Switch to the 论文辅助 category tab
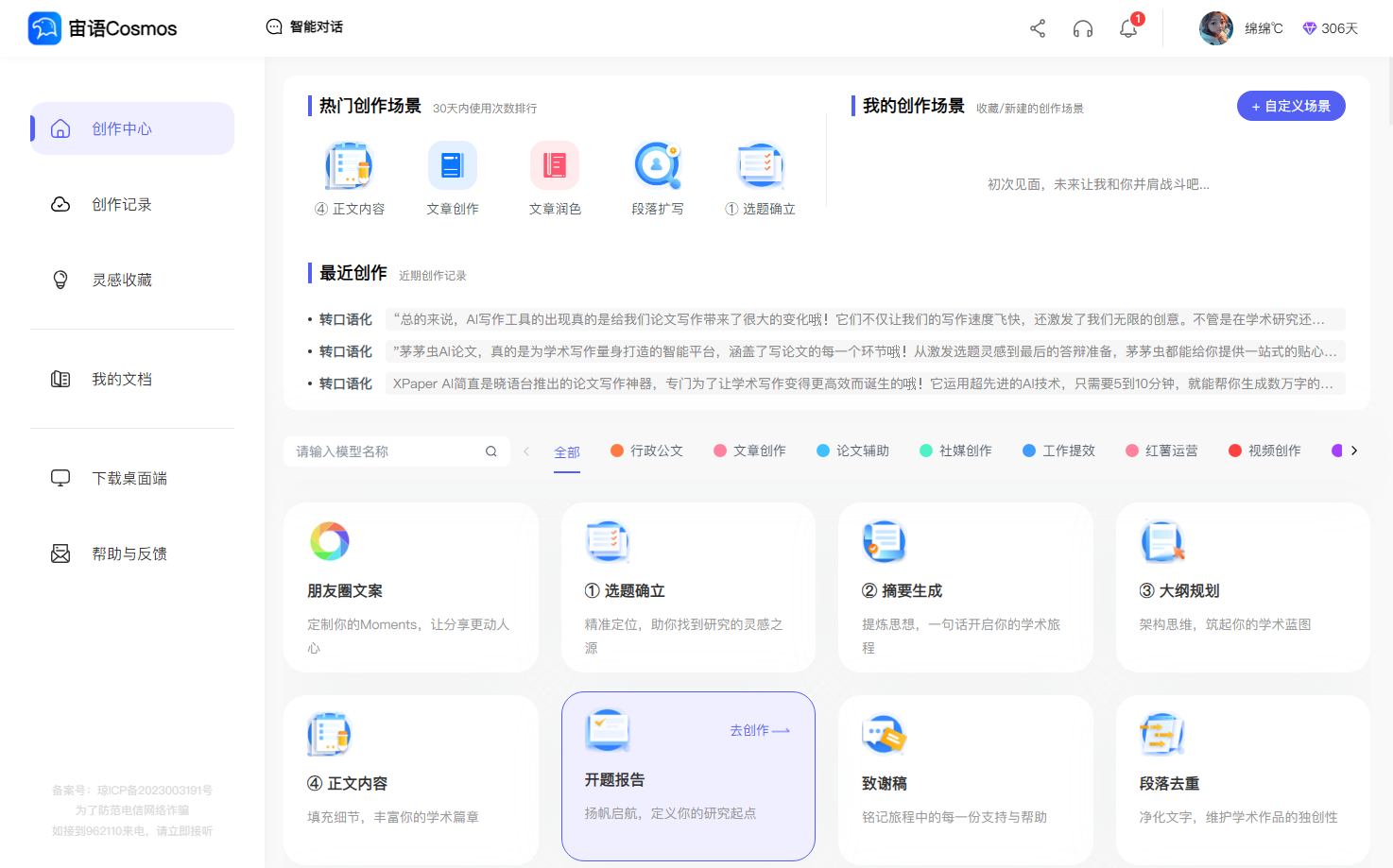The width and height of the screenshot is (1393, 868). [852, 451]
